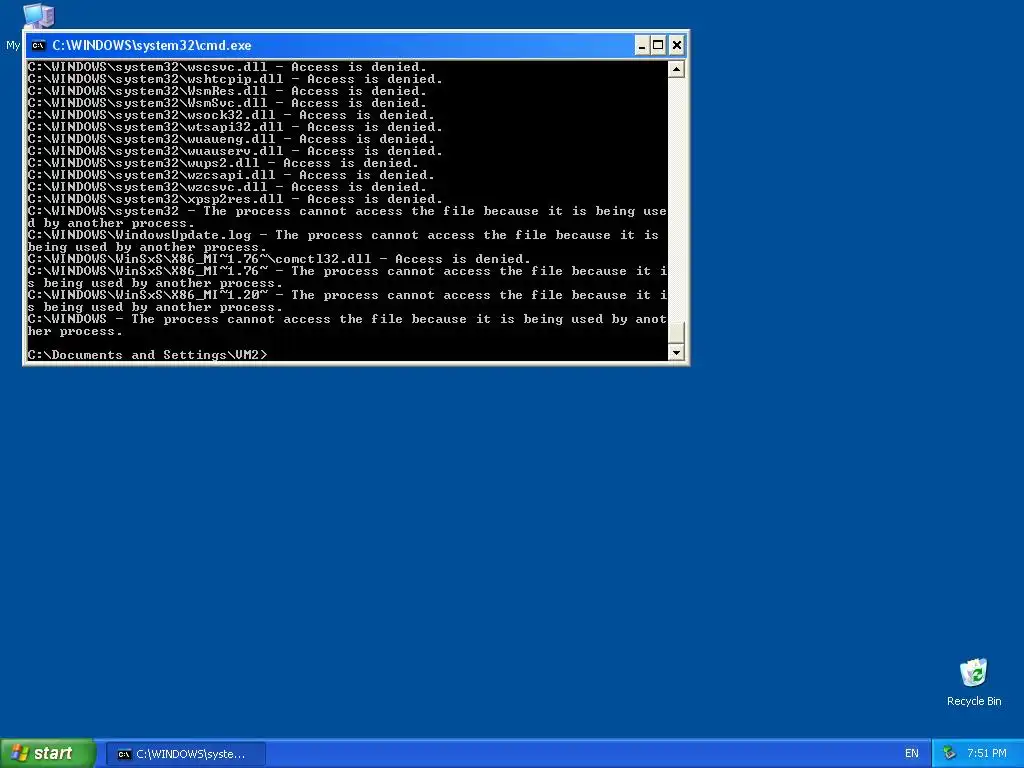This screenshot has width=1024, height=768.
Task: Click the wscsvc.dll access denied line
Action: [x=227, y=67]
